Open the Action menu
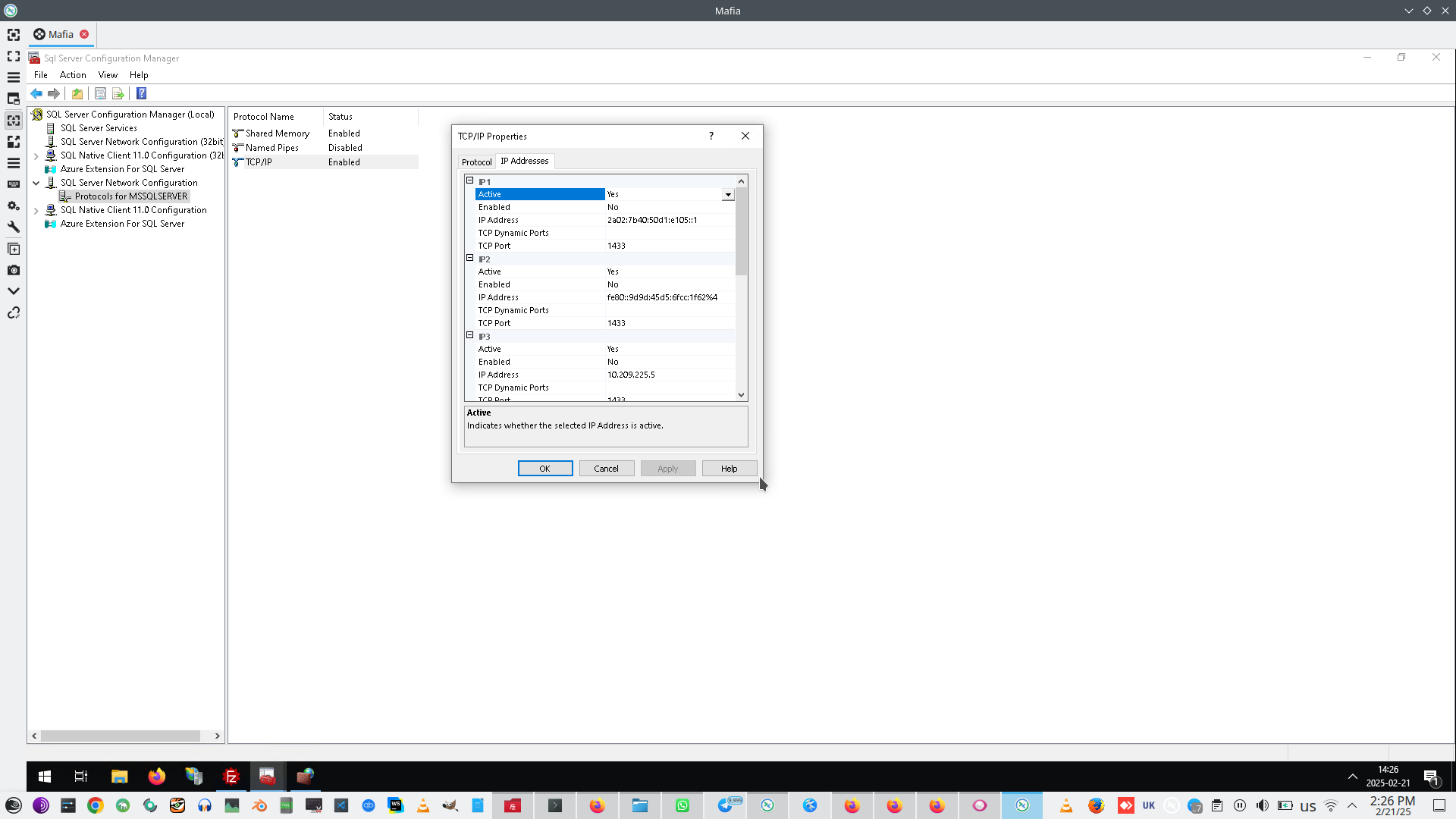The height and width of the screenshot is (819, 1456). tap(73, 75)
